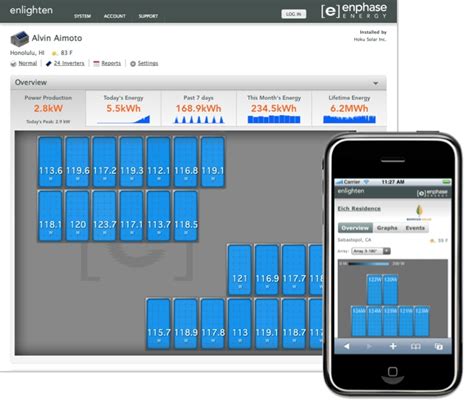
Task: Tap the iPhone browser back arrow
Action: click(x=347, y=346)
